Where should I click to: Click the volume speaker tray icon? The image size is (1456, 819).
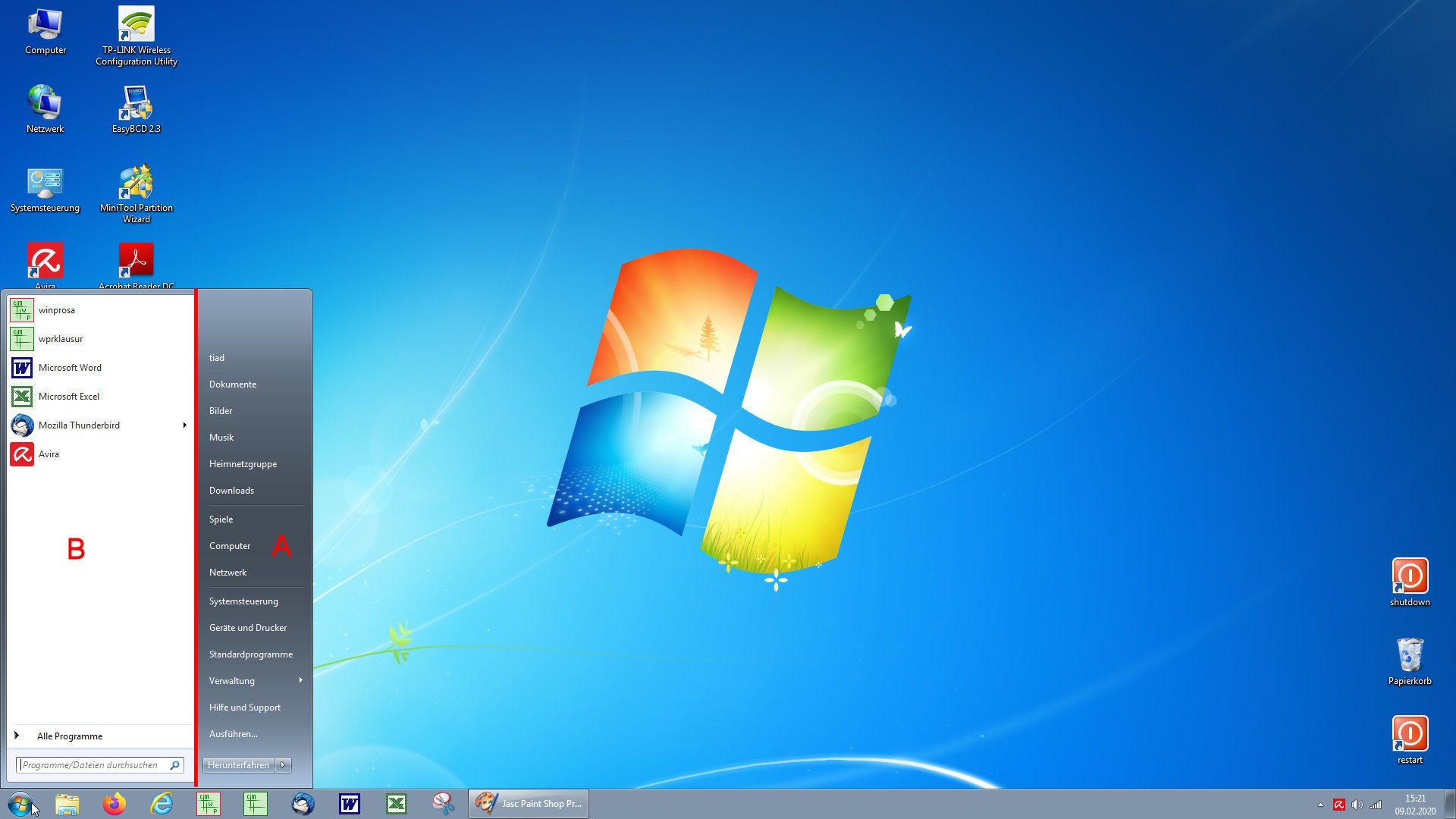(x=1357, y=805)
